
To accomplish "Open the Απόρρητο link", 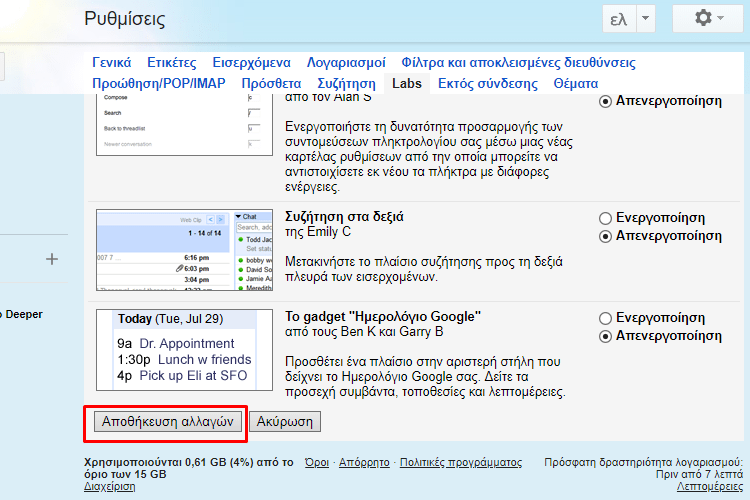I will pyautogui.click(x=364, y=462).
